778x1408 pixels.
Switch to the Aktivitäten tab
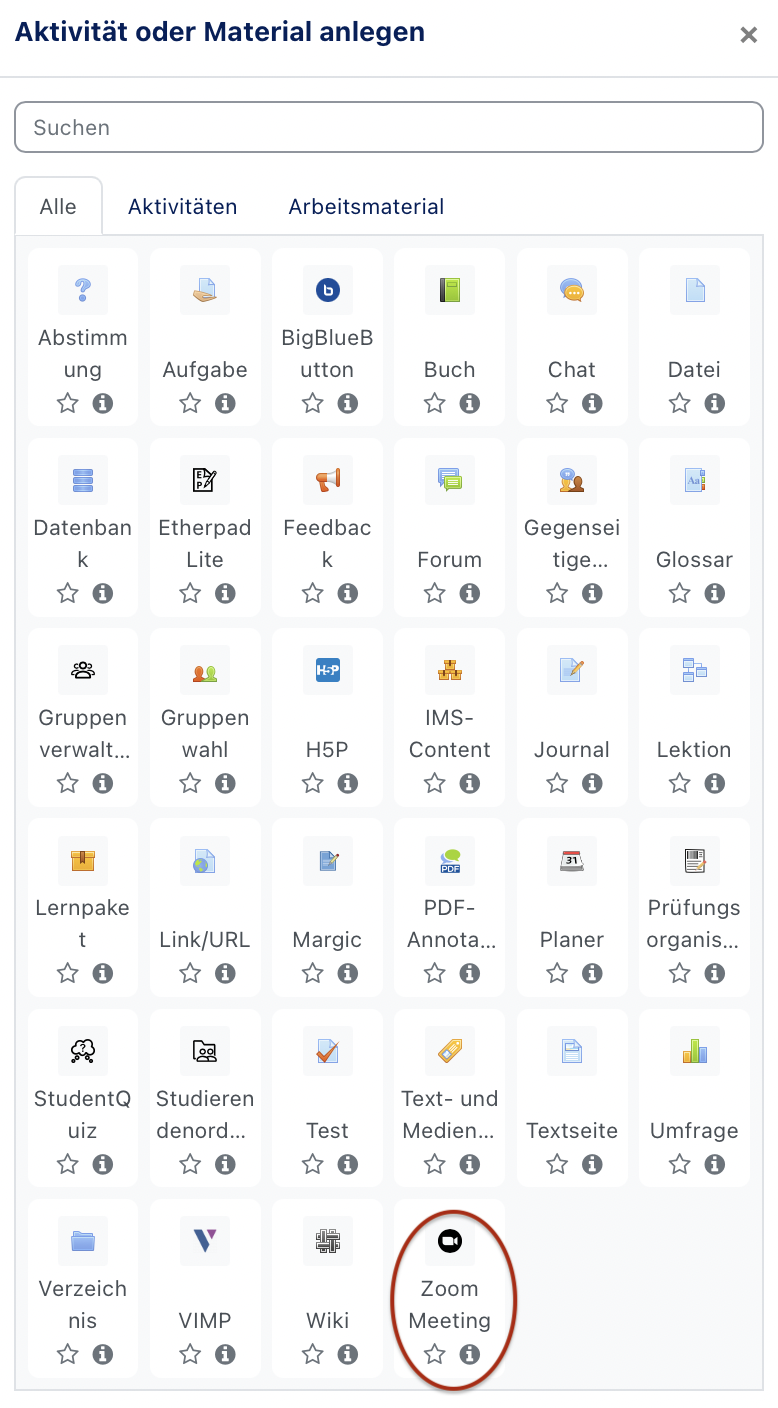182,207
